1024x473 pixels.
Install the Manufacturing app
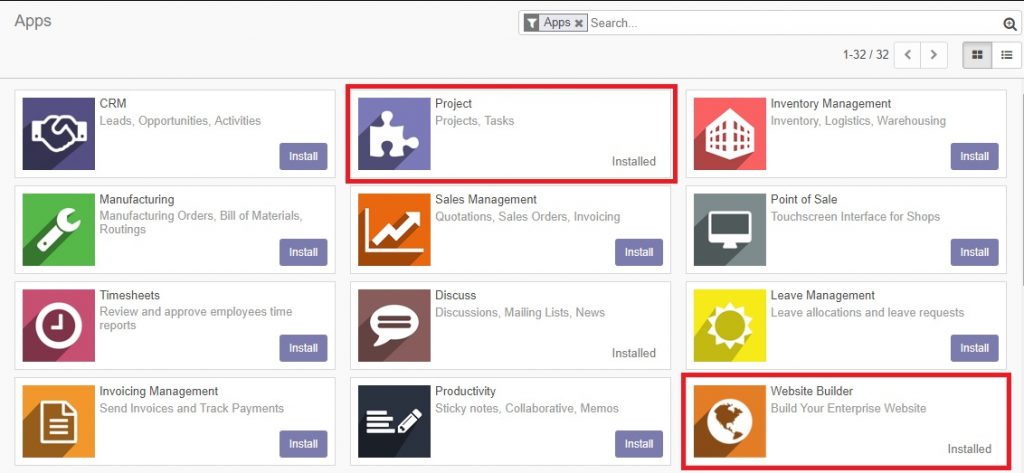pyautogui.click(x=304, y=252)
